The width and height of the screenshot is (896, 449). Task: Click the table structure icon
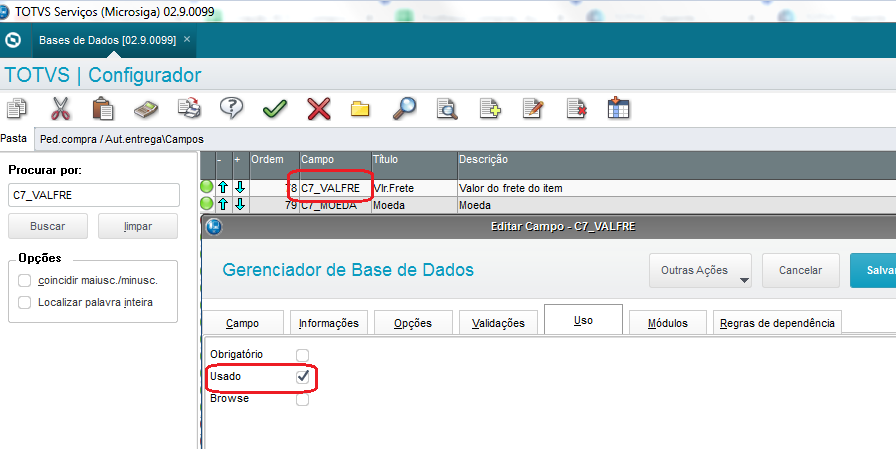tap(618, 107)
